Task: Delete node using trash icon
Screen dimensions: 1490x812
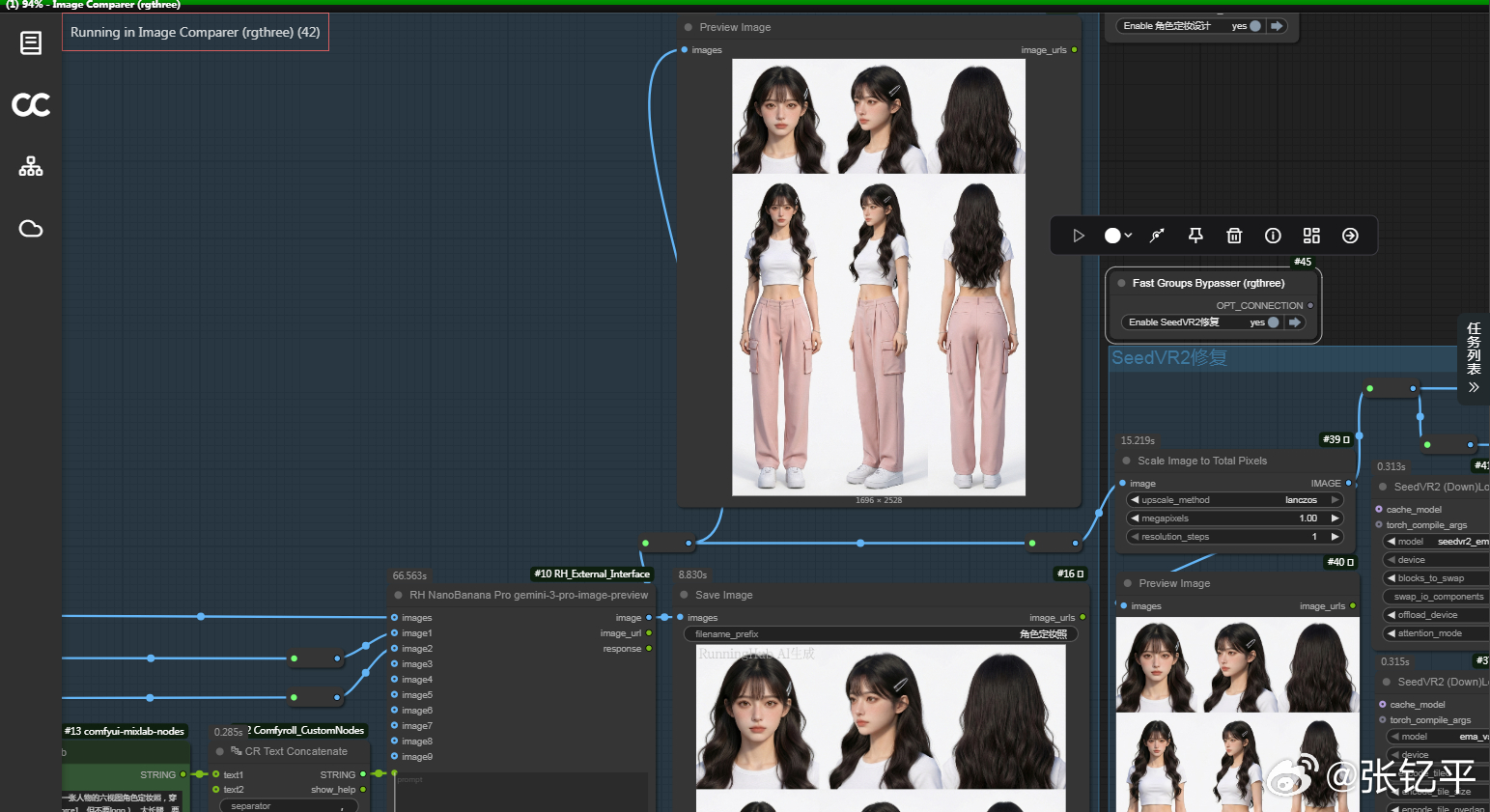Action: (1234, 236)
